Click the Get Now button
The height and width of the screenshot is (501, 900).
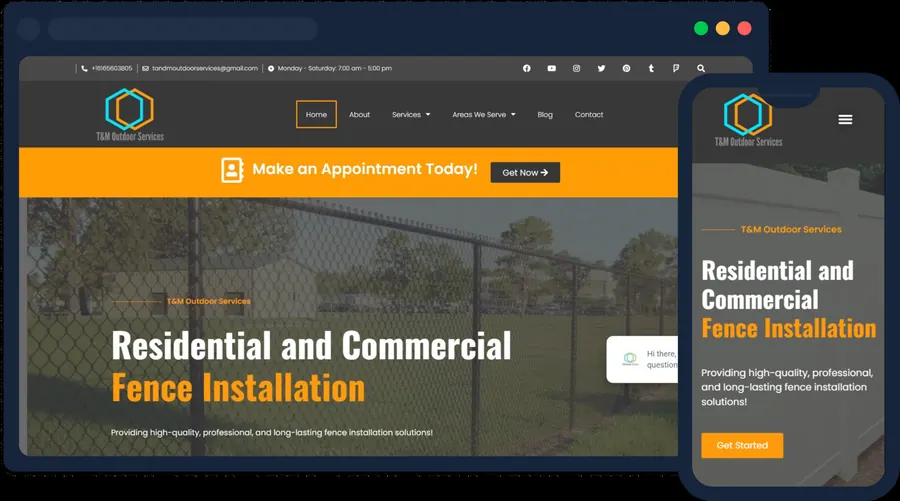pyautogui.click(x=525, y=172)
